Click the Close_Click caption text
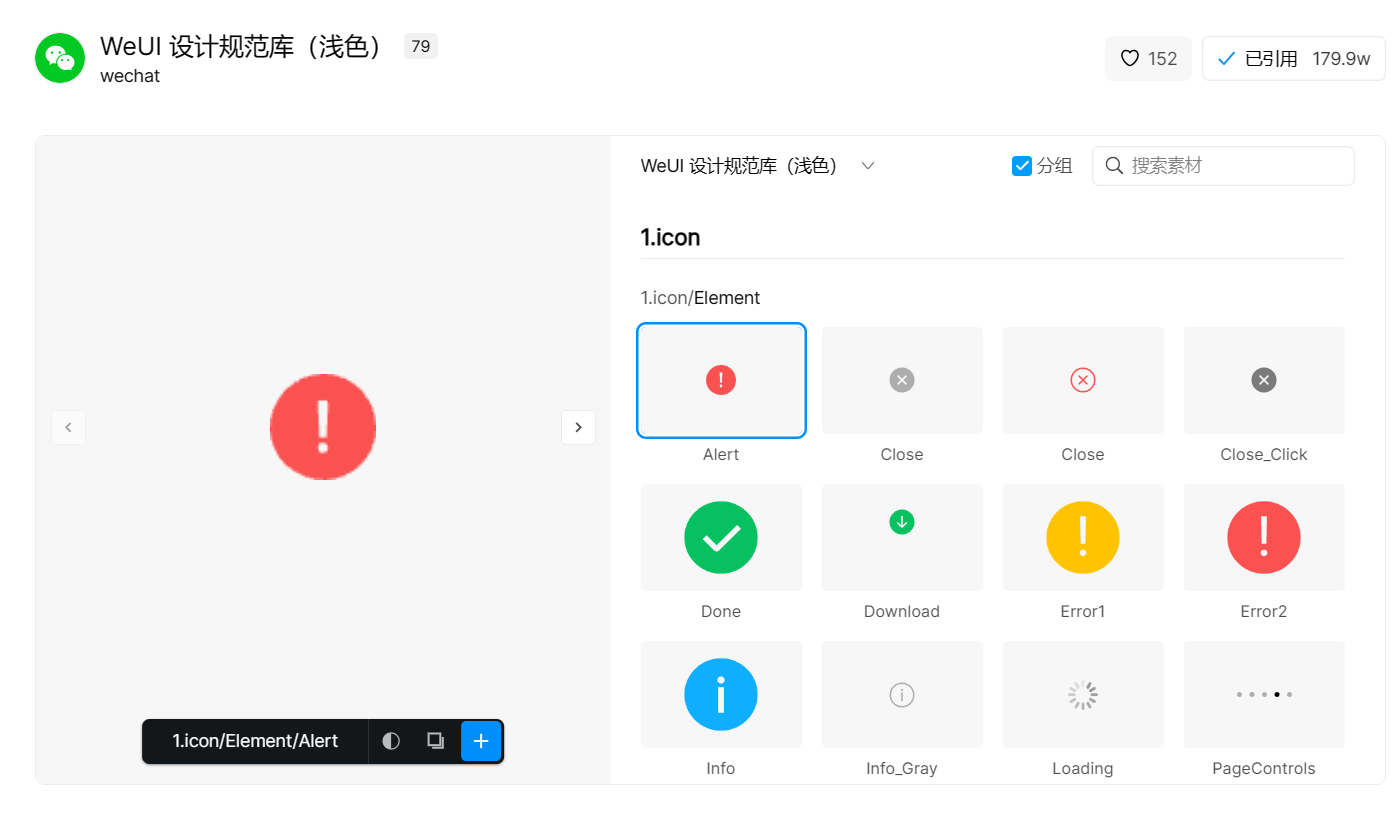This screenshot has width=1397, height=833. [x=1264, y=455]
